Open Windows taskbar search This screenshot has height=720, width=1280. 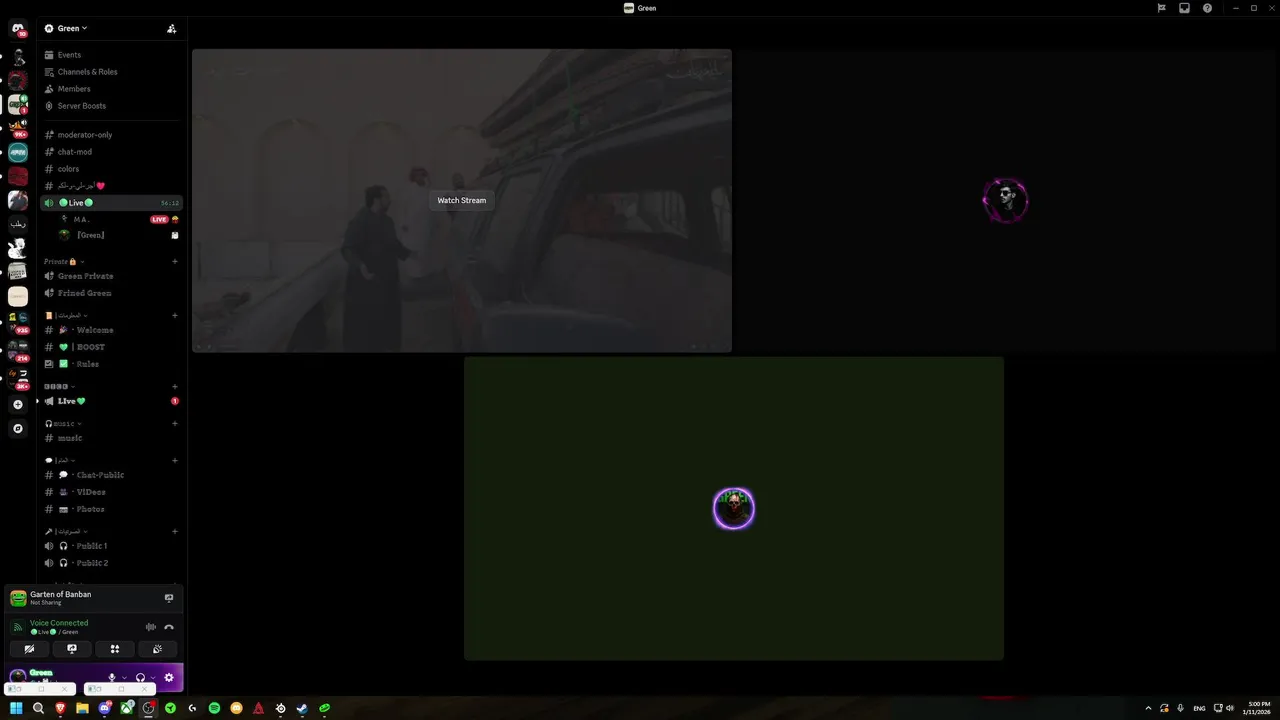coord(38,708)
